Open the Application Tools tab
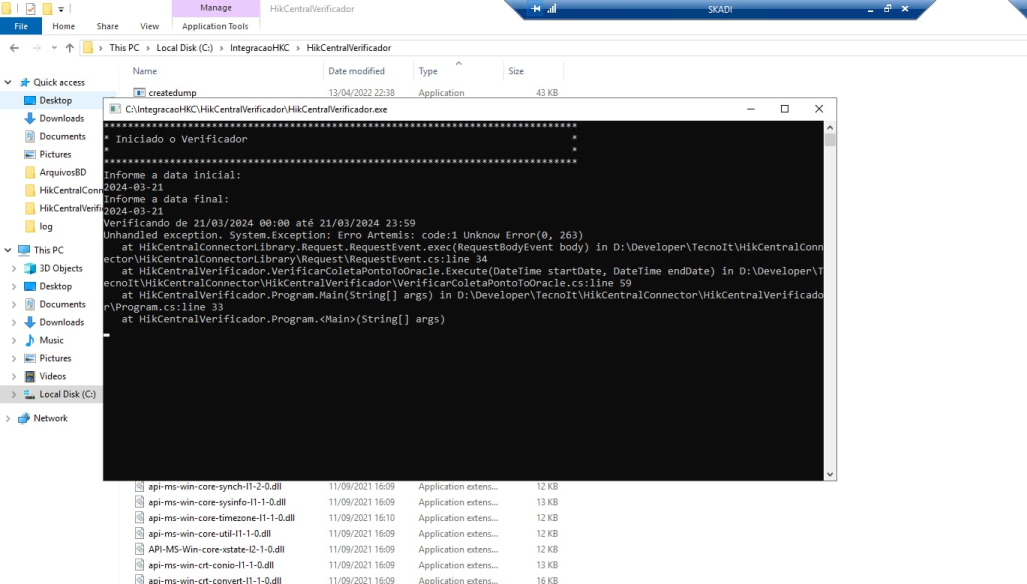The image size is (1027, 584). 215,26
